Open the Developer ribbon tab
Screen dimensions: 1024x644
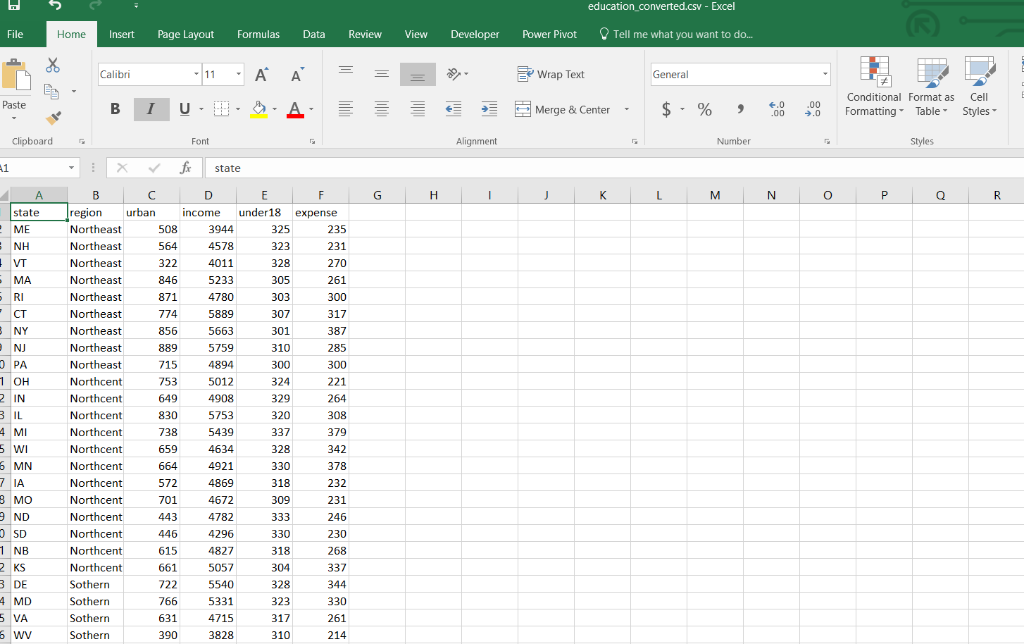[475, 33]
